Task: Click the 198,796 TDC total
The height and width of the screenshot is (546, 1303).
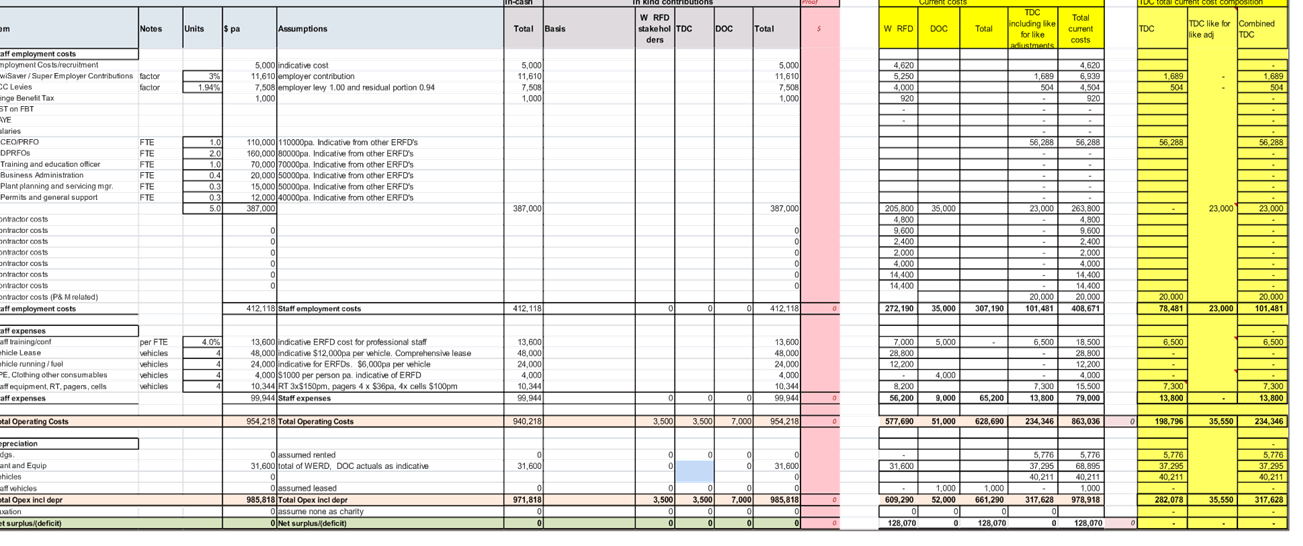Action: pos(1162,422)
